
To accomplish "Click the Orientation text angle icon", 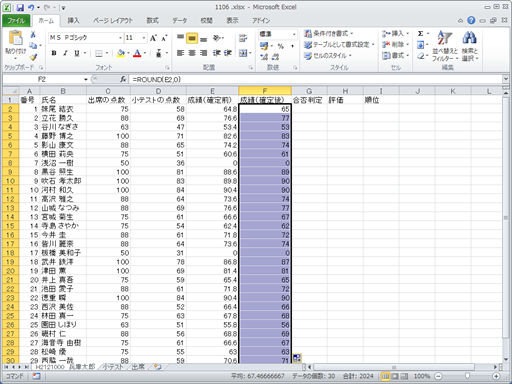I will click(217, 38).
